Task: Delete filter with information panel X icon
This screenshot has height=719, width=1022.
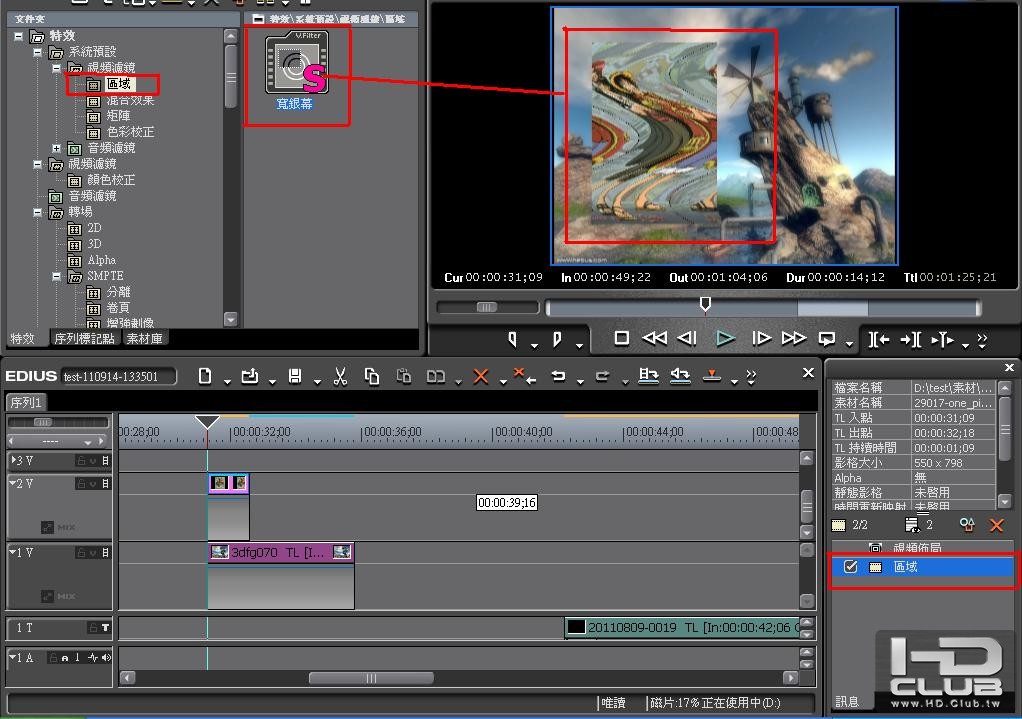Action: point(997,525)
